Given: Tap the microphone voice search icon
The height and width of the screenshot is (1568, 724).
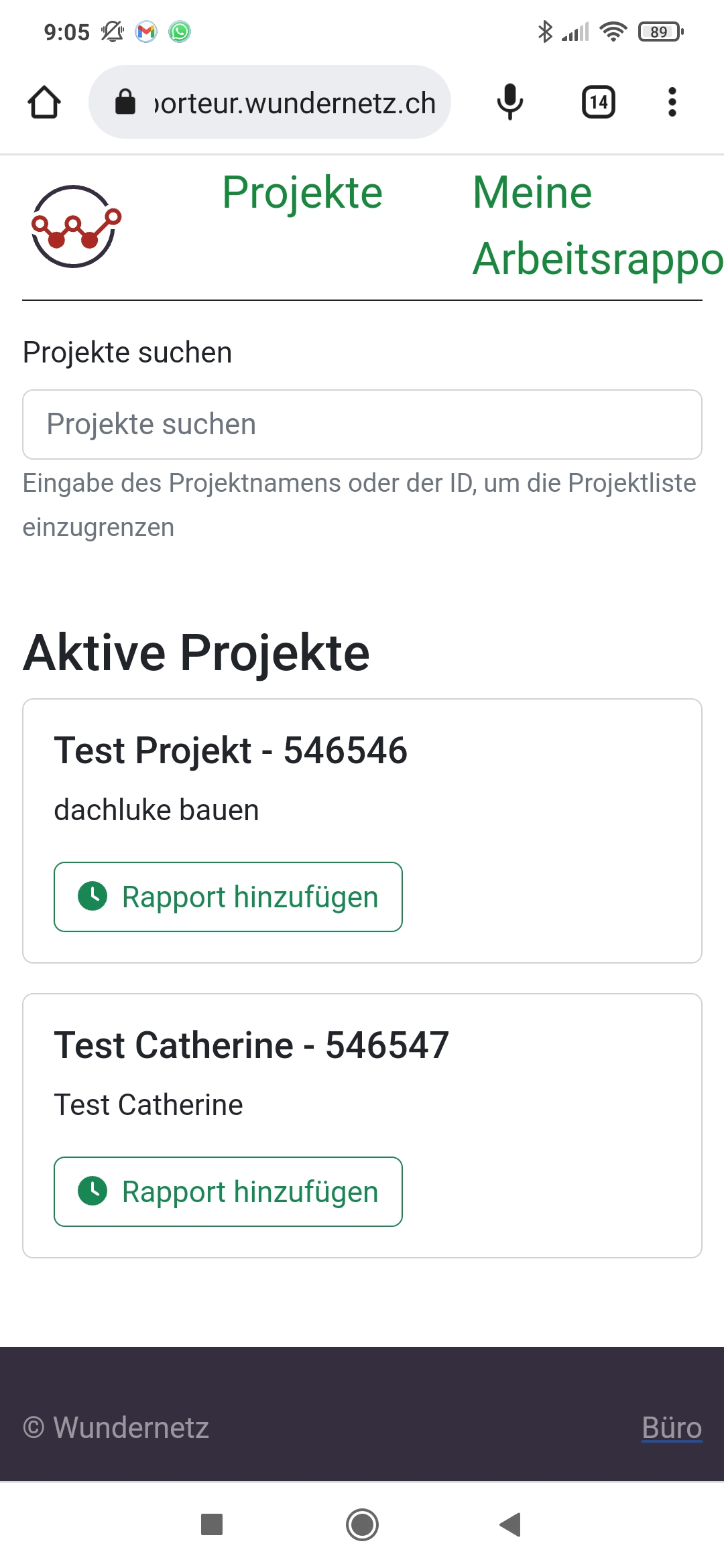Looking at the screenshot, I should point(510,103).
